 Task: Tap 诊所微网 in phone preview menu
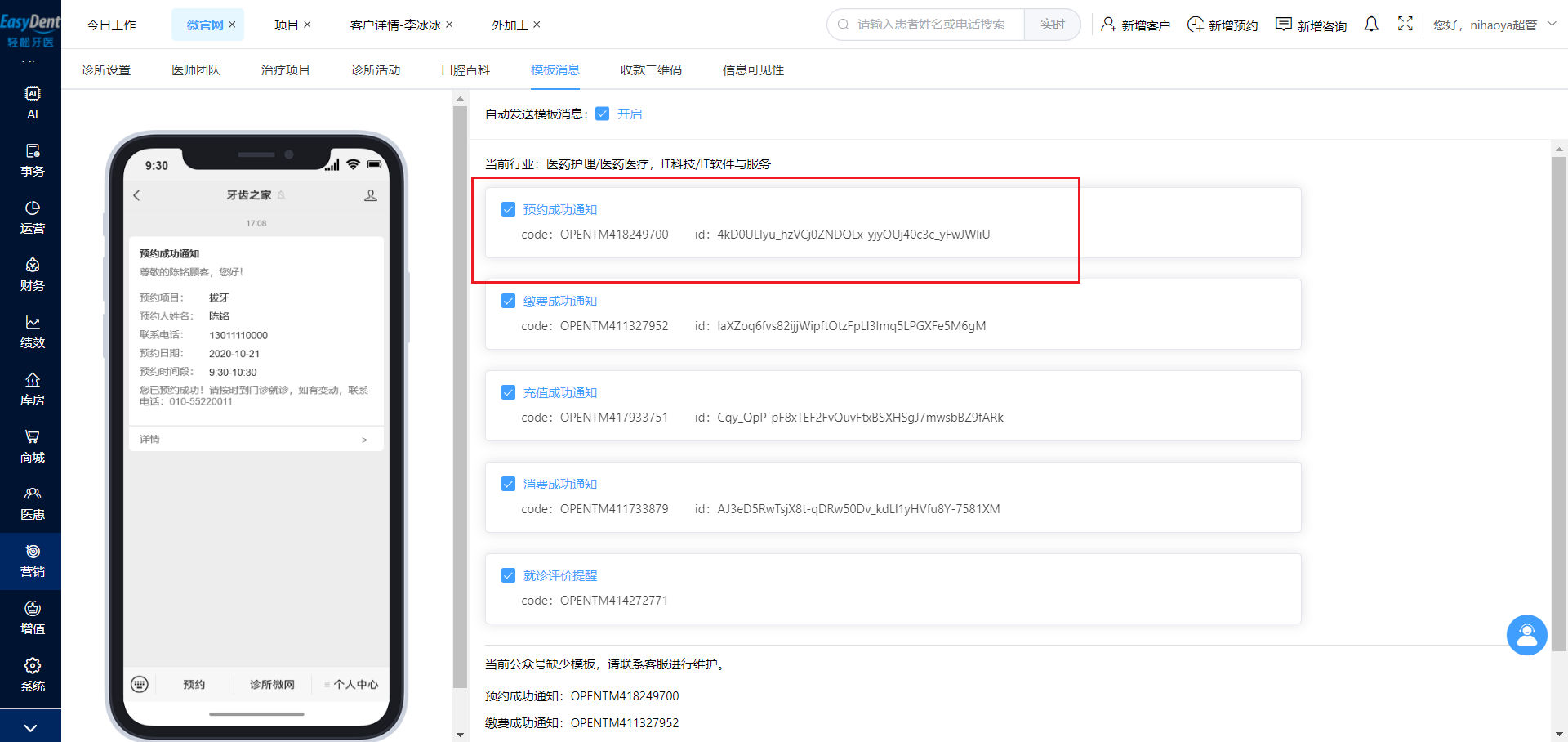pos(272,684)
